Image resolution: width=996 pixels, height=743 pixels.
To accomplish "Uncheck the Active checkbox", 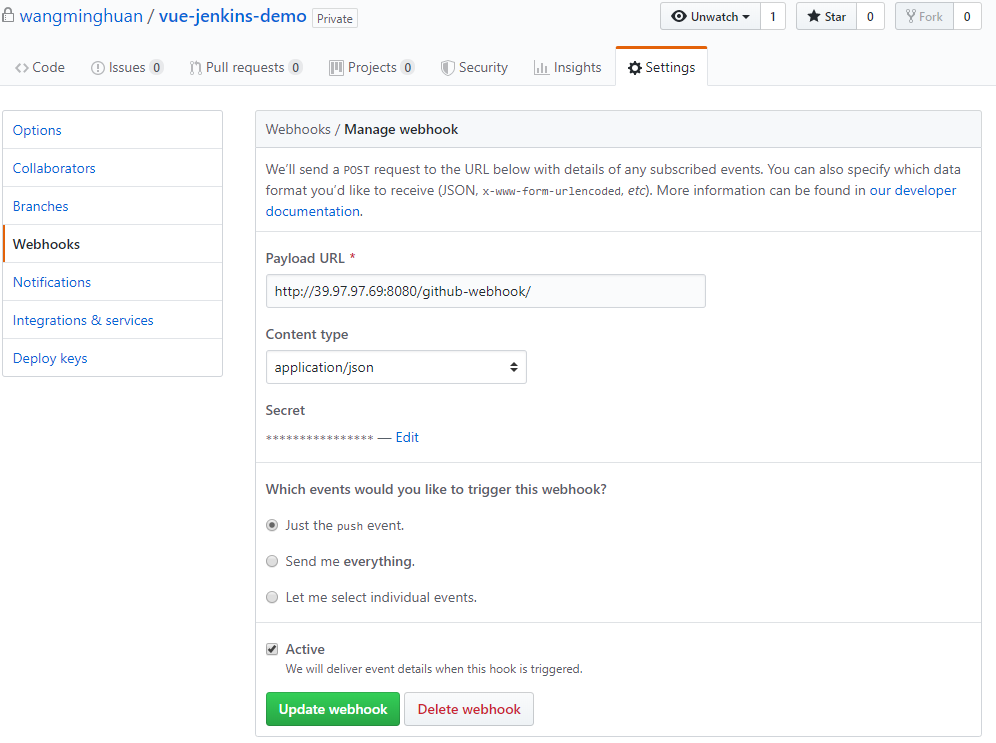I will click(272, 649).
